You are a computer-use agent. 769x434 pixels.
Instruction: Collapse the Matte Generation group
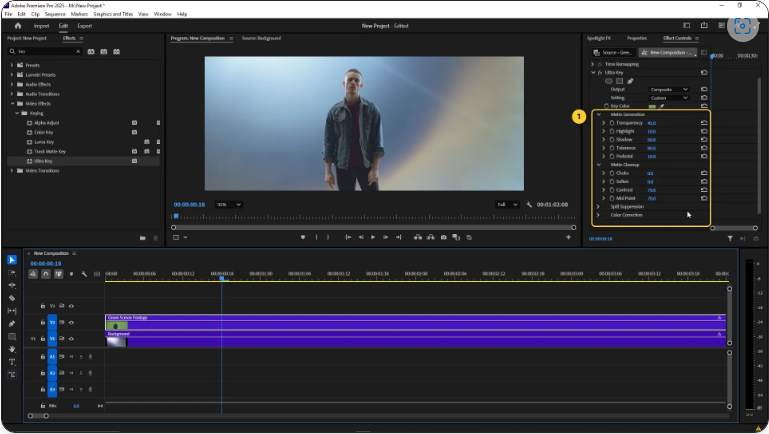599,114
